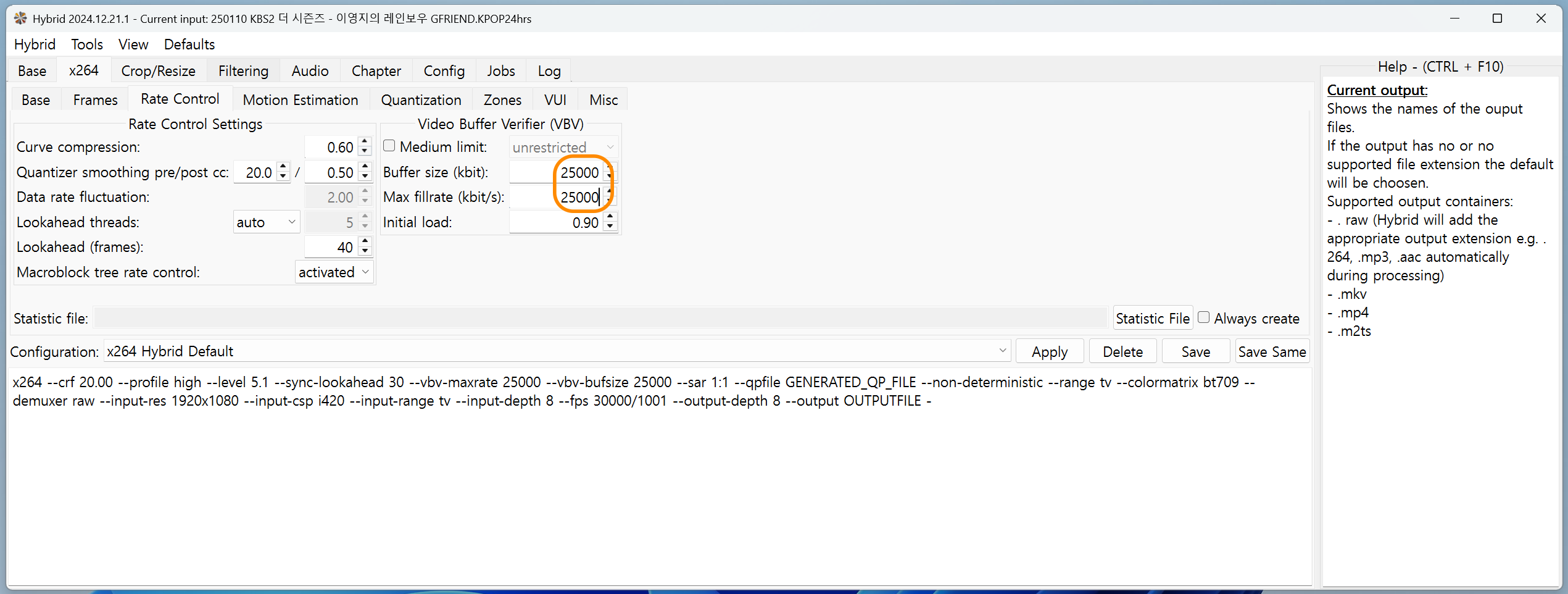Maximize the Hybrid window

click(1497, 19)
